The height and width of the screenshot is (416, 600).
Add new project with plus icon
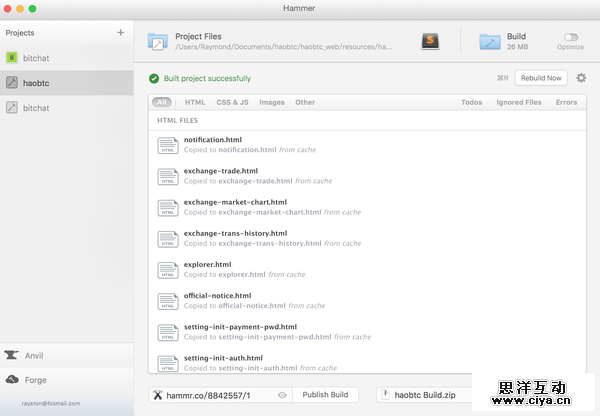(120, 33)
